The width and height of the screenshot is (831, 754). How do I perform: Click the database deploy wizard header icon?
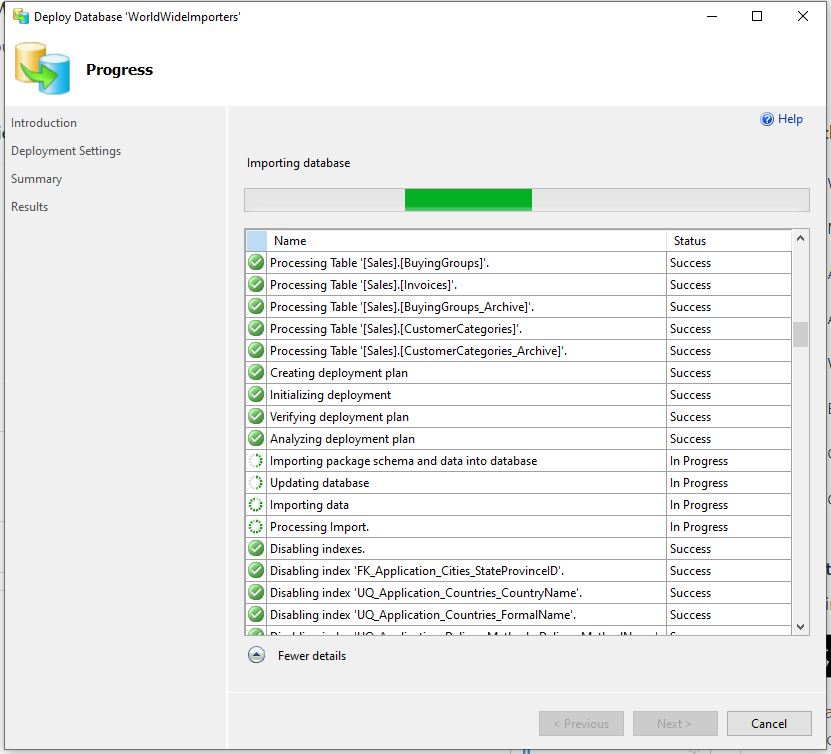[x=42, y=69]
